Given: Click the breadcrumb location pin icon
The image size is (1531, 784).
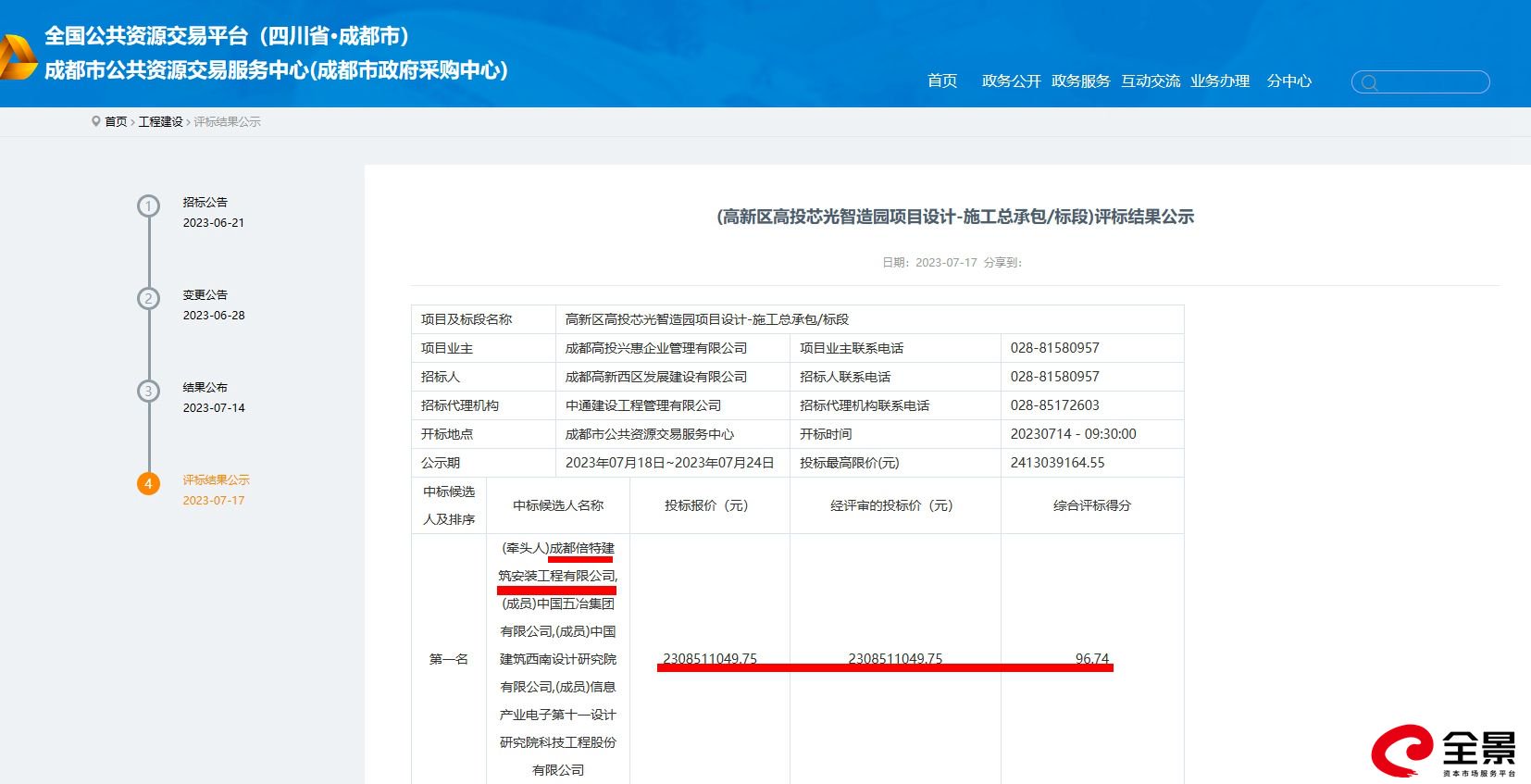Looking at the screenshot, I should pyautogui.click(x=95, y=121).
